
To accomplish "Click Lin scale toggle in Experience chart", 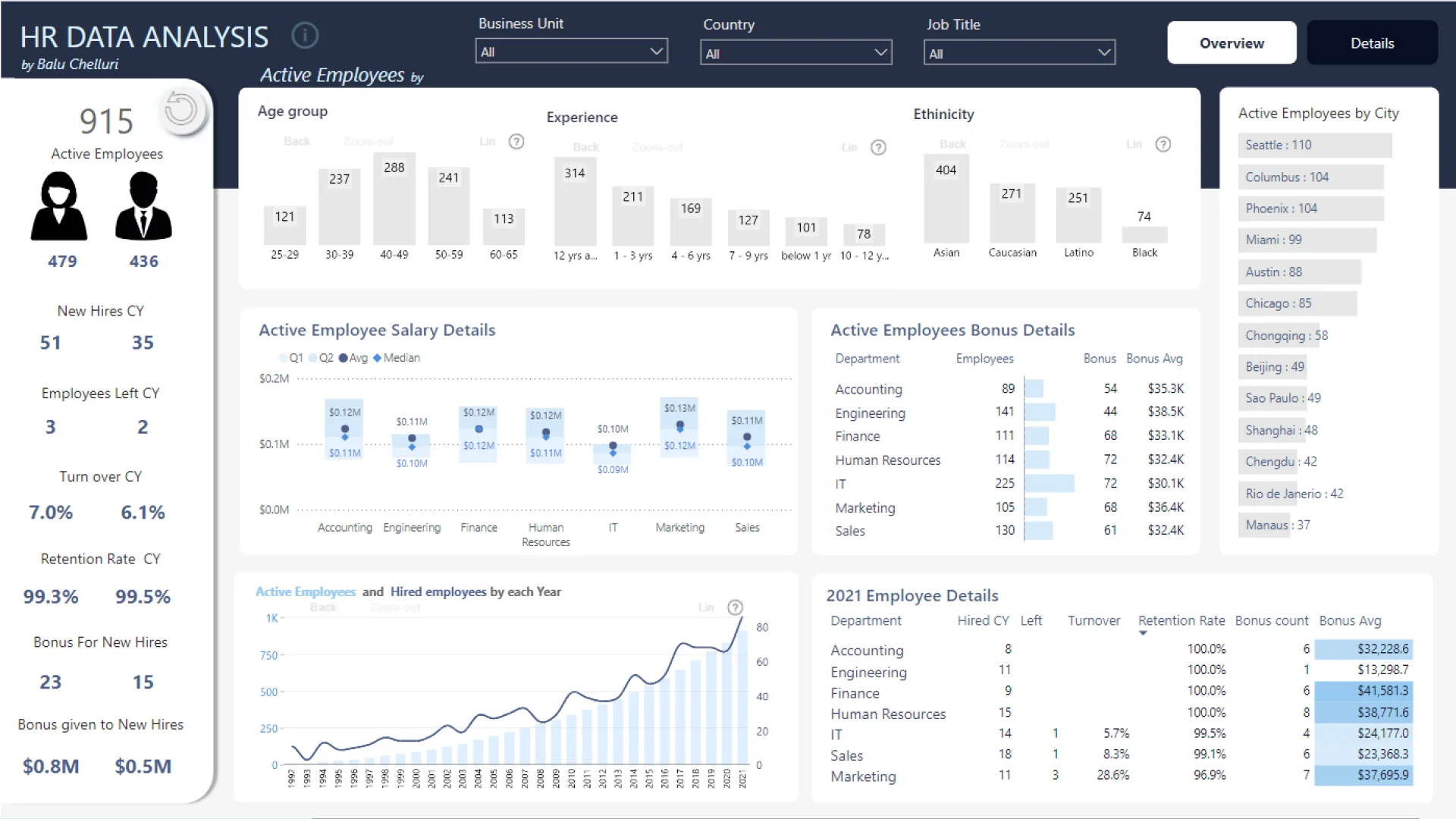I will [x=849, y=147].
